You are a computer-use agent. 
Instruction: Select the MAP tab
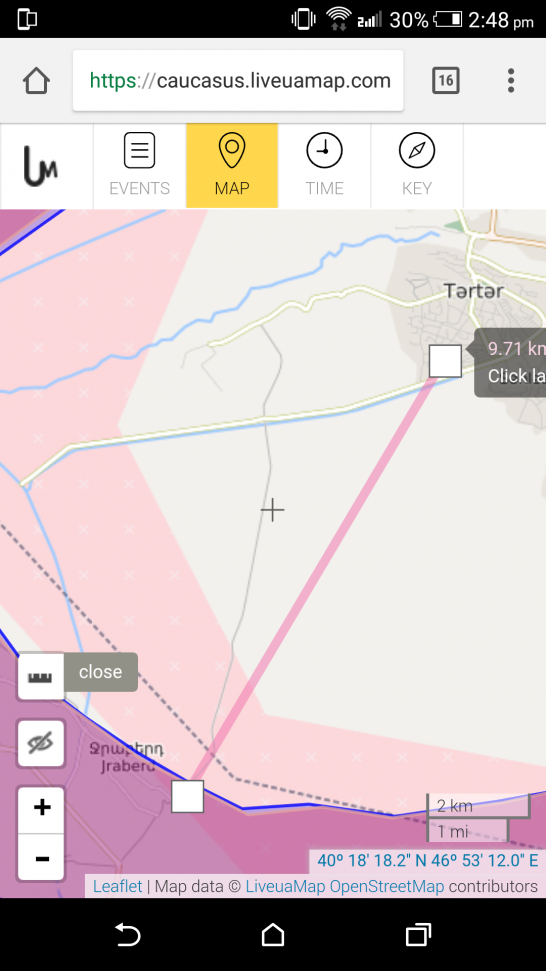coord(232,165)
